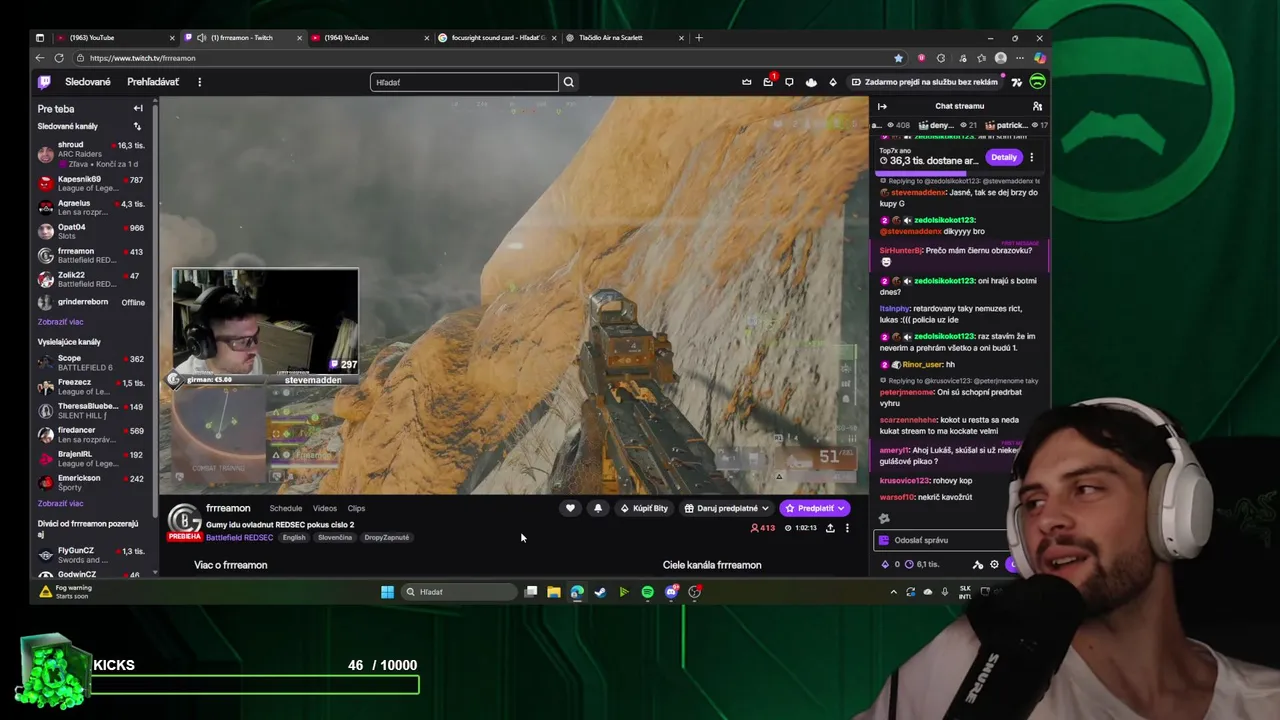The width and height of the screenshot is (1280, 720).
Task: Click the Slovenčina tag
Action: (335, 538)
